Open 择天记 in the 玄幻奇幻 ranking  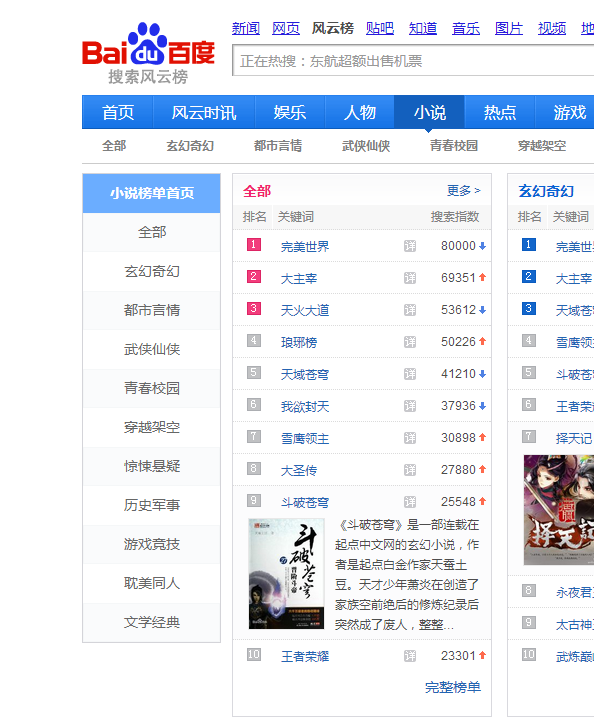pos(574,438)
